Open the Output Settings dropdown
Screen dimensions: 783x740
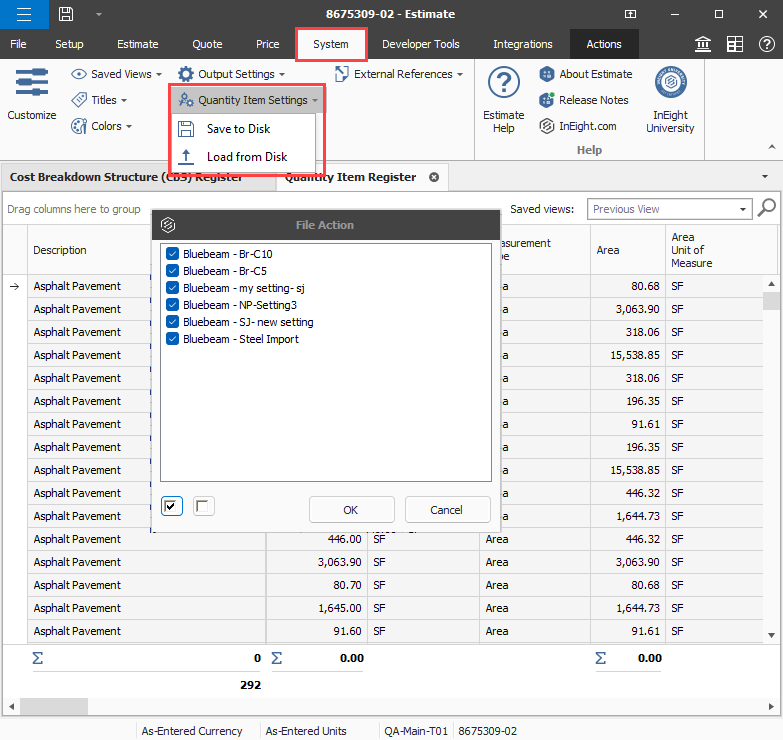(232, 74)
